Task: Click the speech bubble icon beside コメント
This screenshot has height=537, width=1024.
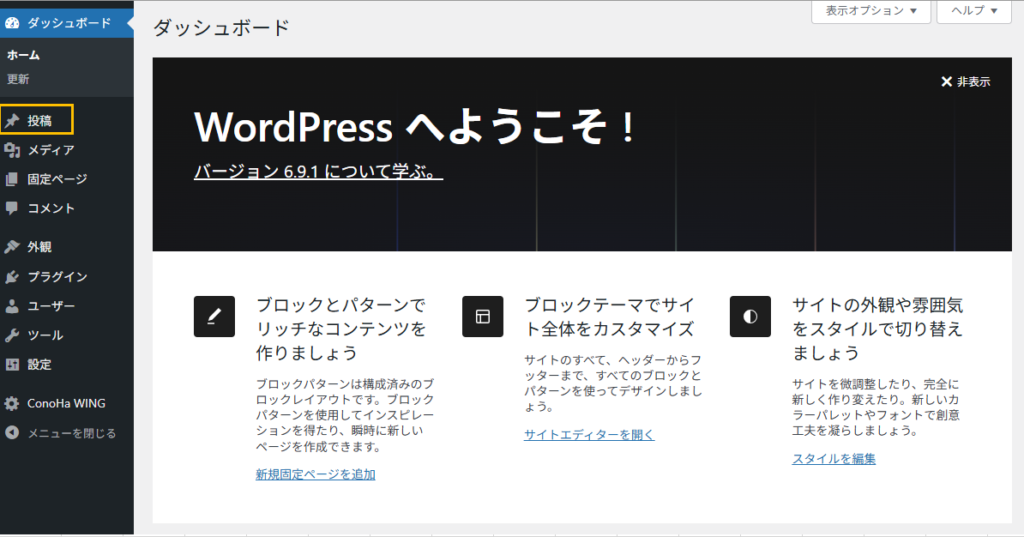Action: click(x=12, y=209)
